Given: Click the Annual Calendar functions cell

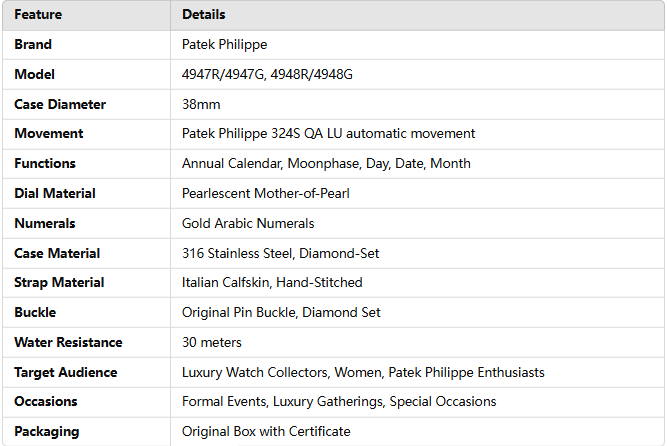Looking at the screenshot, I should tap(326, 164).
